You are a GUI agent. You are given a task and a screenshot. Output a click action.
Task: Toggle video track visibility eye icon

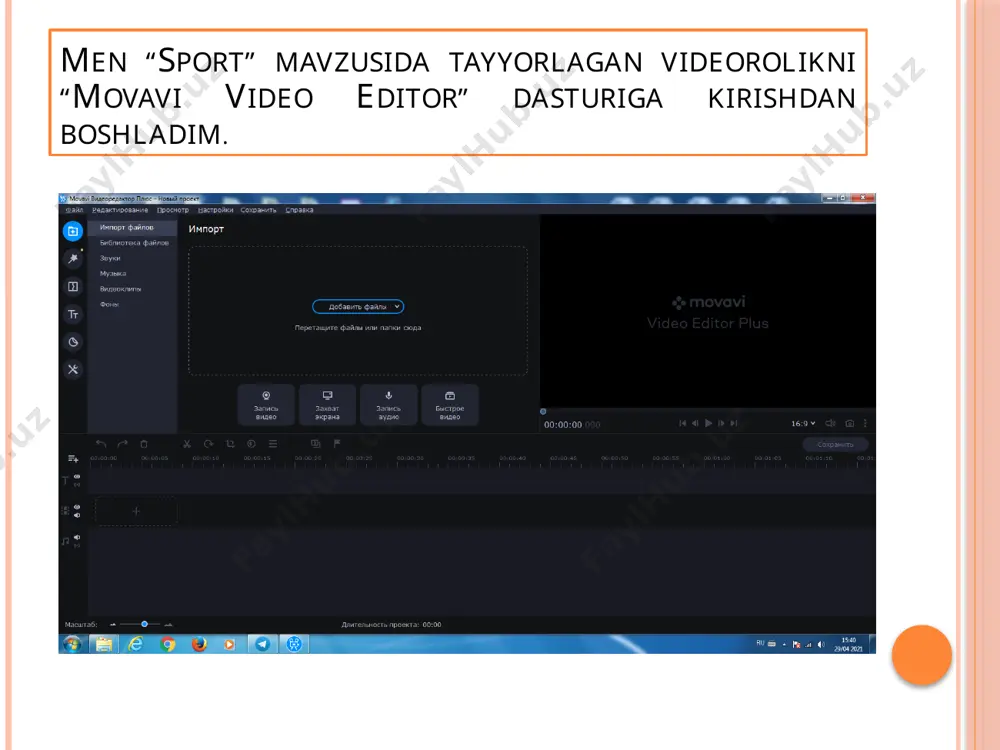pyautogui.click(x=77, y=507)
